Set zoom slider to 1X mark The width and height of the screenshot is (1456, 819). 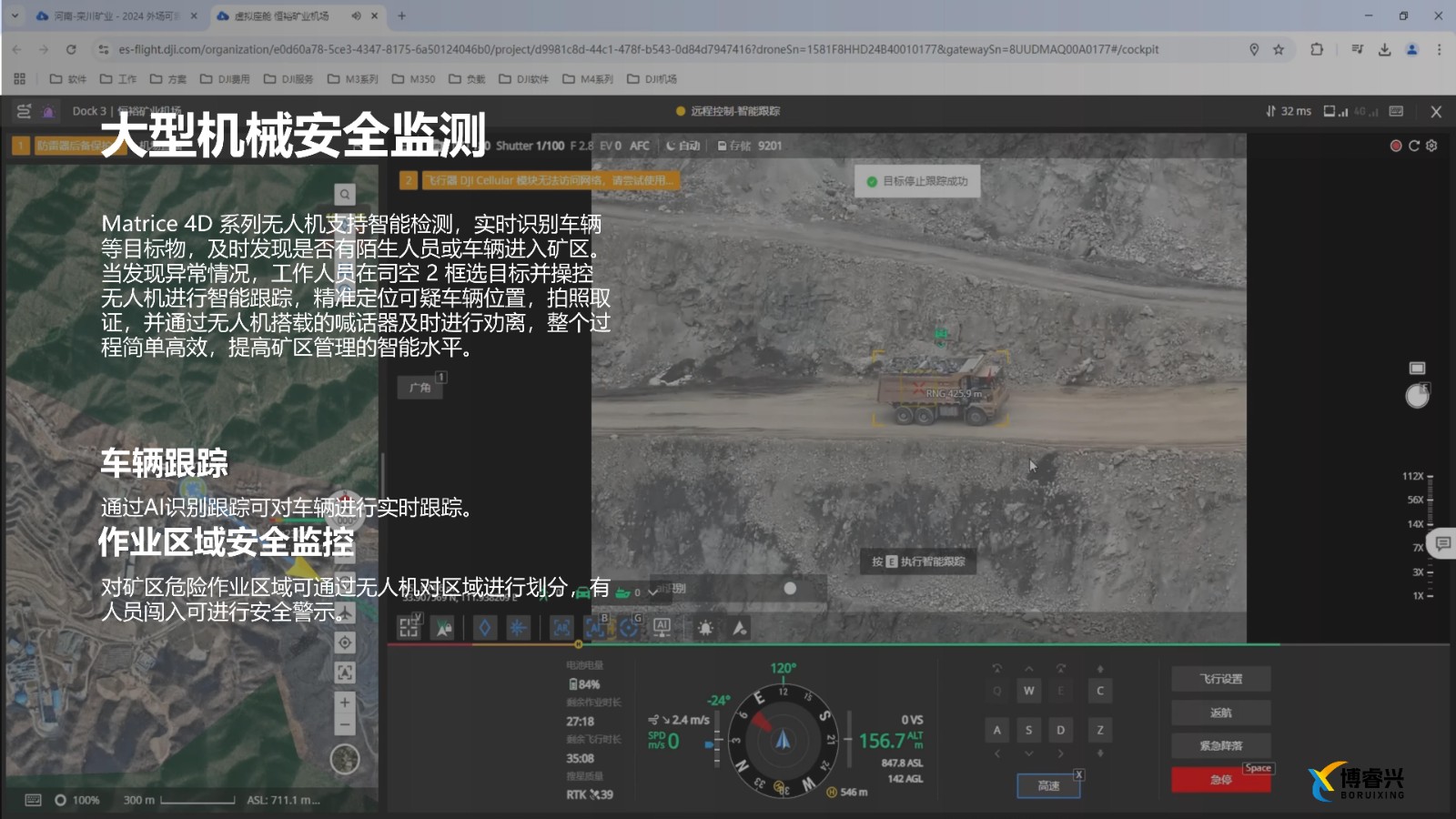pyautogui.click(x=1421, y=595)
